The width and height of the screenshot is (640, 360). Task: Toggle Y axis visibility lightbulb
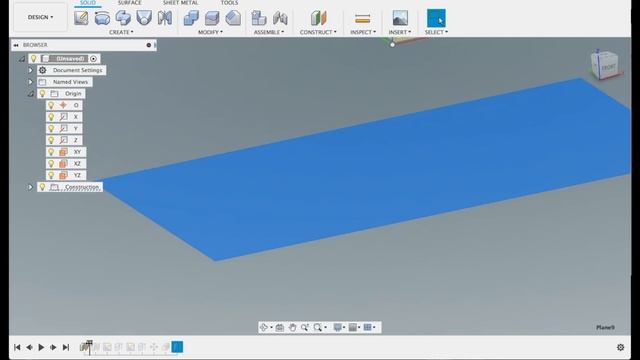click(51, 129)
